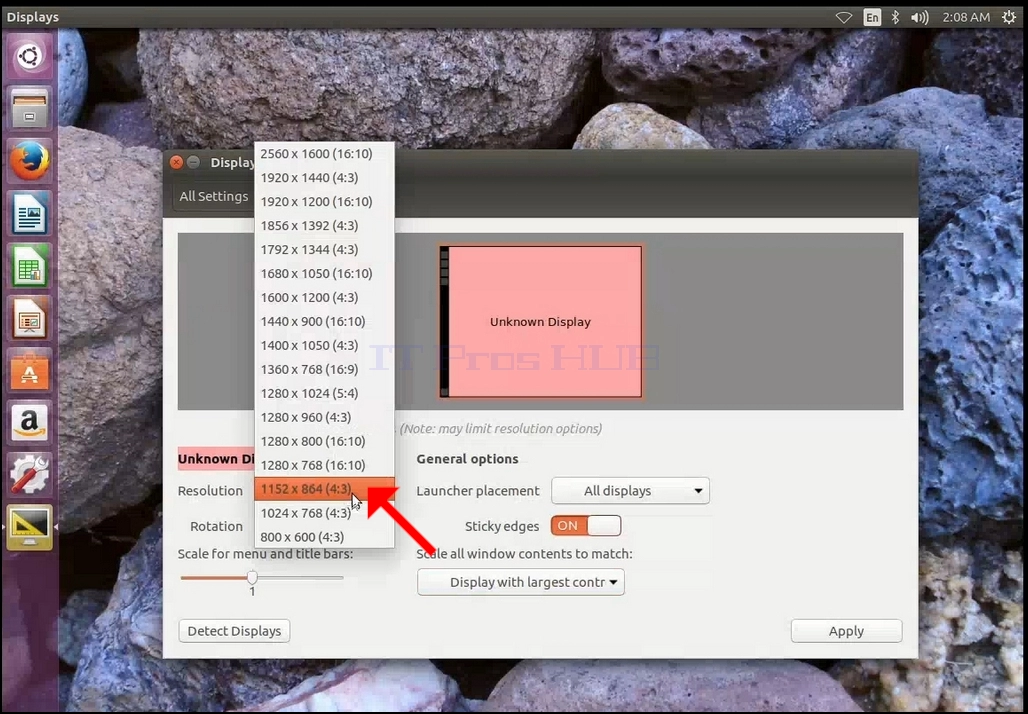
Task: Choose 1920 x 1200 (16:10) resolution
Action: click(325, 201)
